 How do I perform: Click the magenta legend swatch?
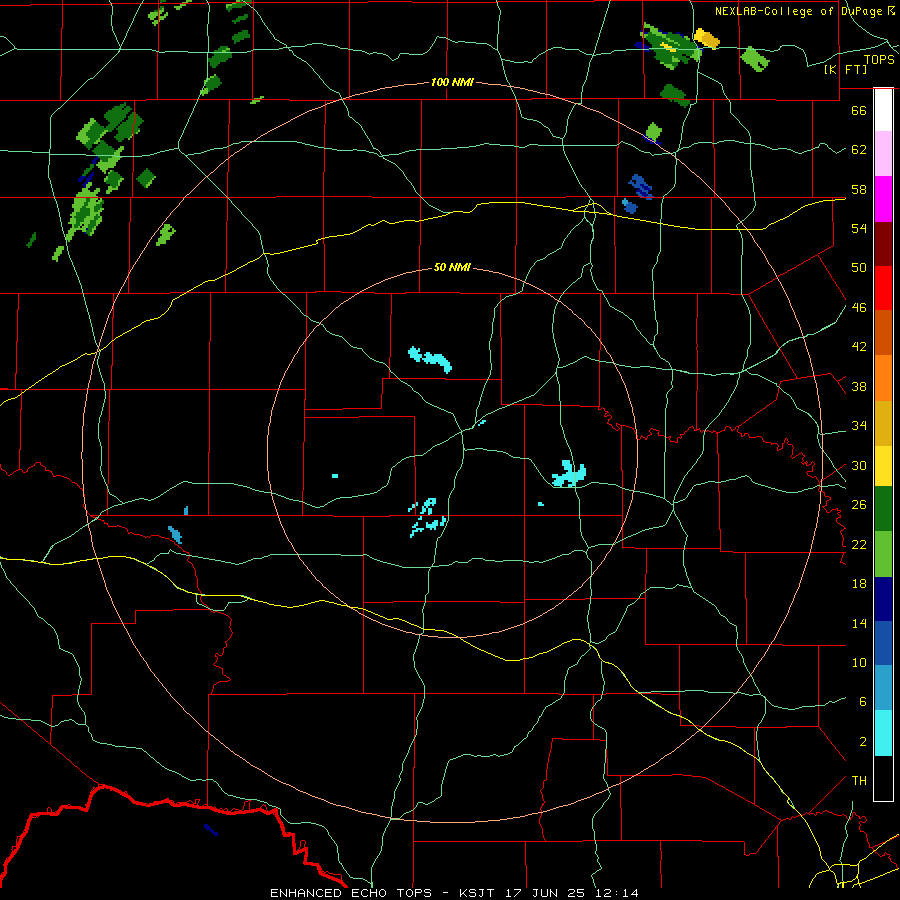[883, 199]
